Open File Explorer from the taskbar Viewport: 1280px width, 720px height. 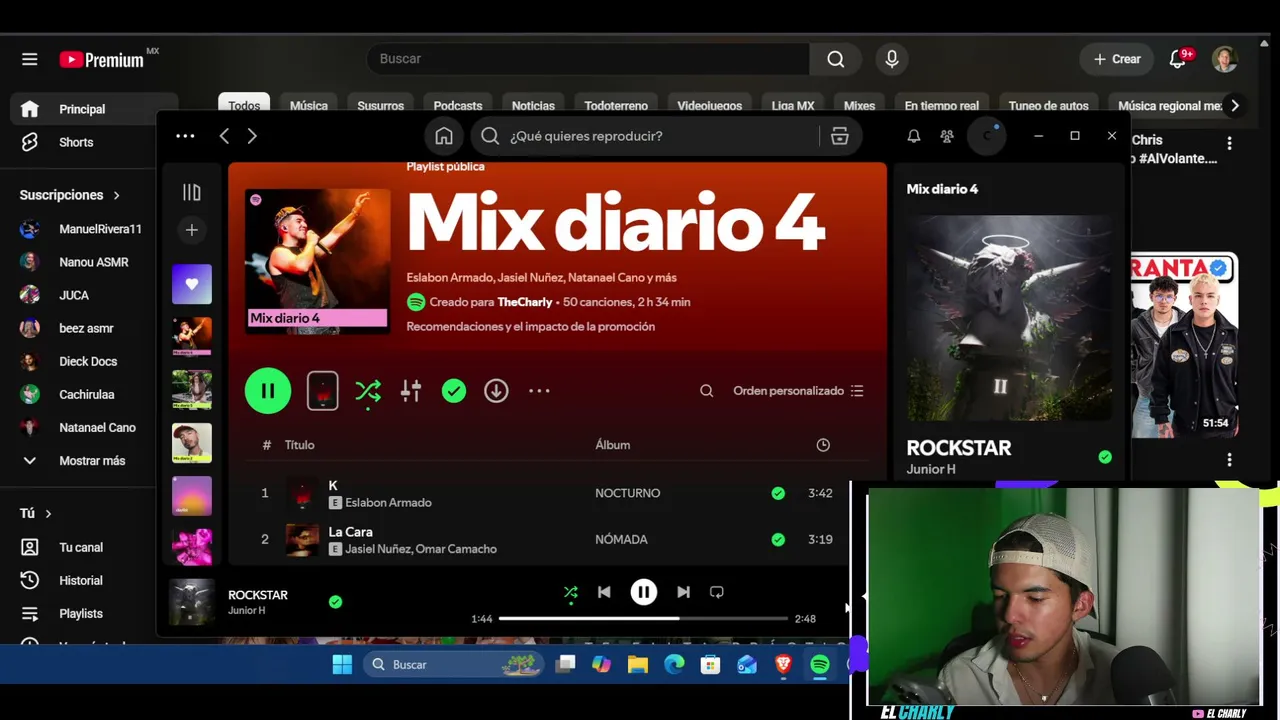(638, 664)
